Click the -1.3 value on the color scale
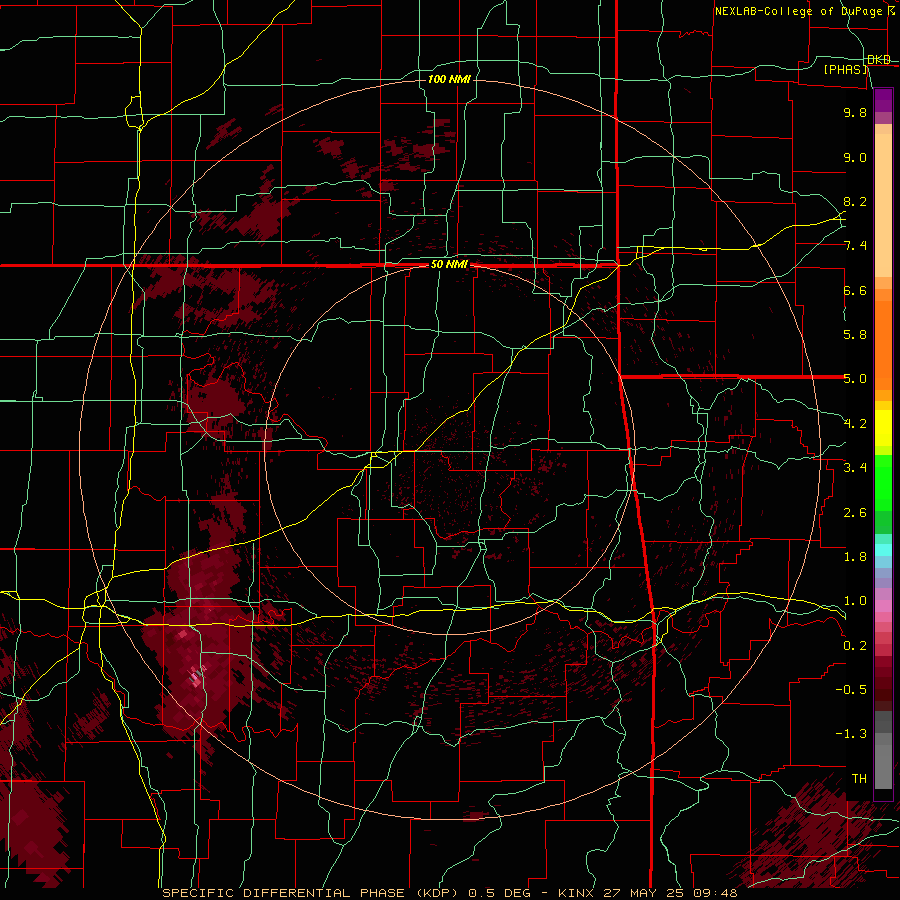This screenshot has height=900, width=900. coord(851,734)
